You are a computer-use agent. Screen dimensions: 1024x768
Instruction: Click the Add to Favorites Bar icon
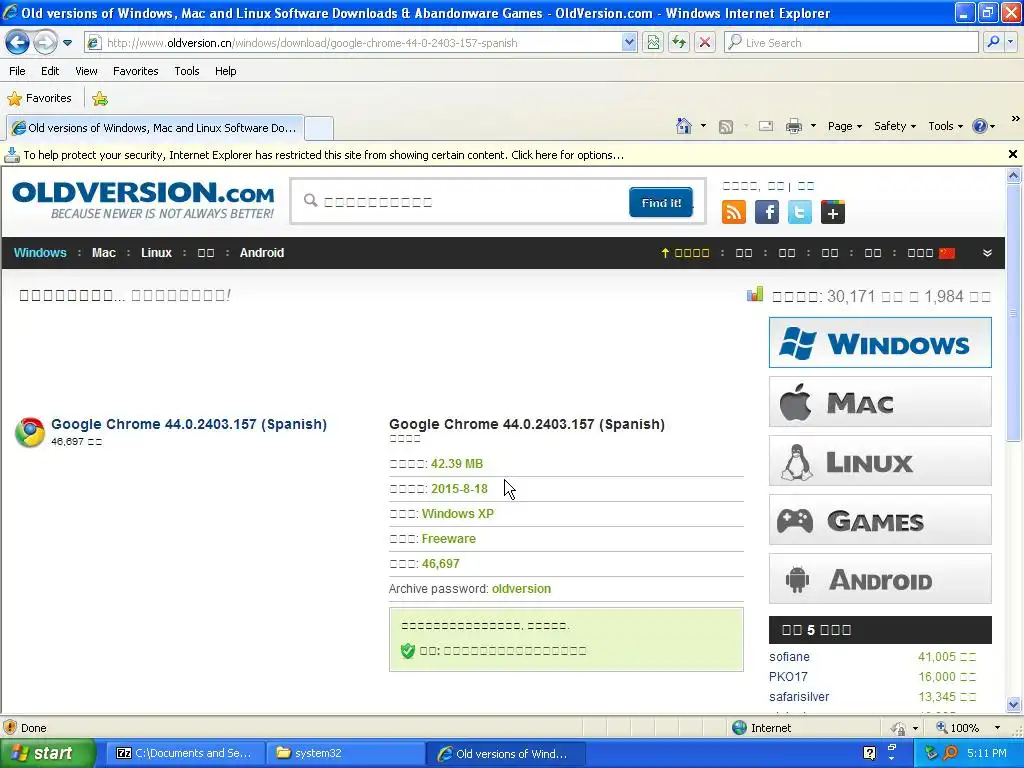click(100, 99)
